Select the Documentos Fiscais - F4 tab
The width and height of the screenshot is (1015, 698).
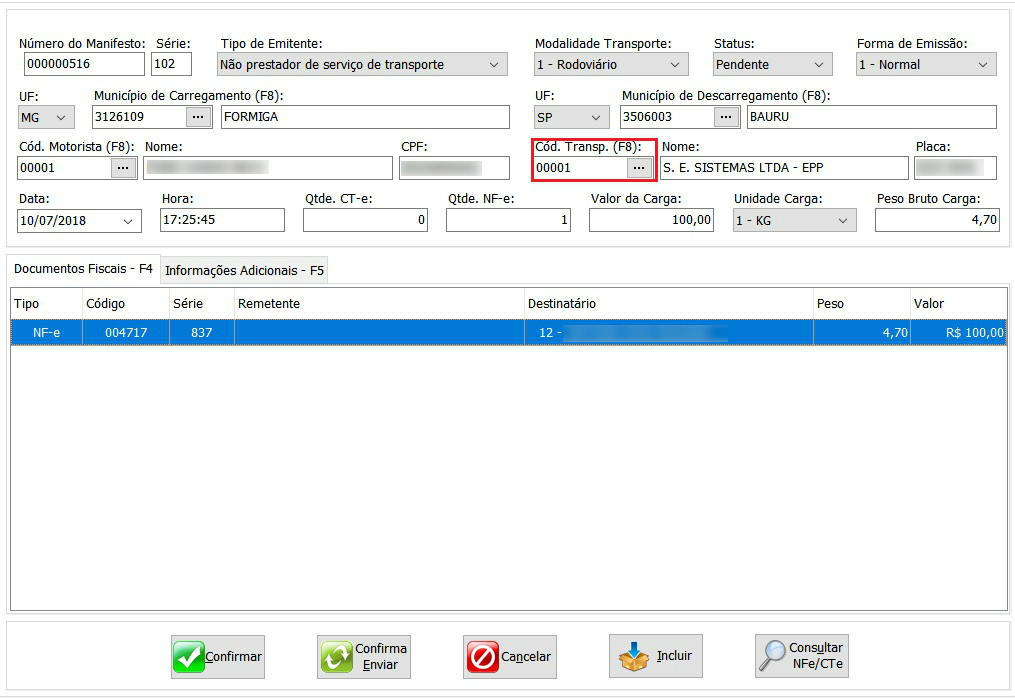(83, 269)
